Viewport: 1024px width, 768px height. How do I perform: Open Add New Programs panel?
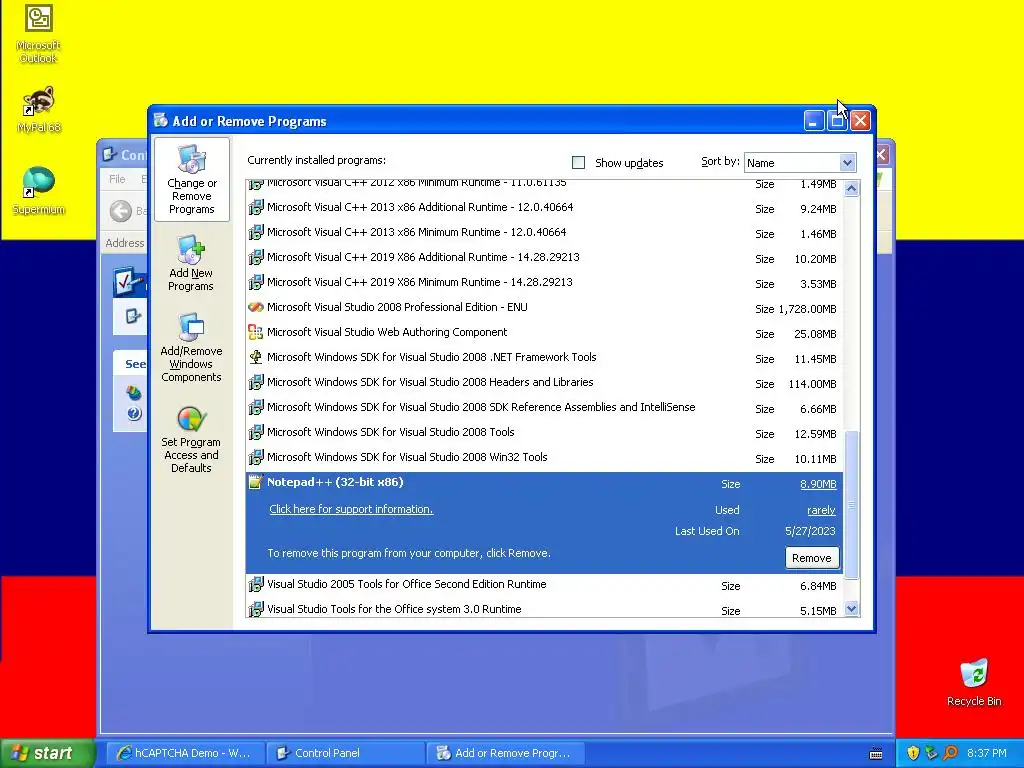pyautogui.click(x=191, y=263)
